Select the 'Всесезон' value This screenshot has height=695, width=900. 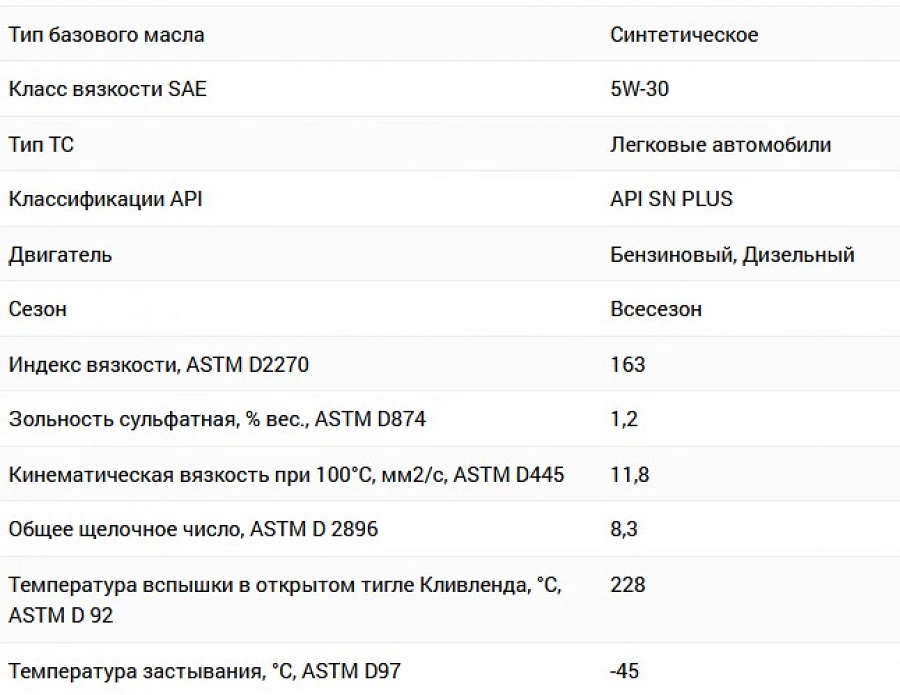(x=656, y=309)
